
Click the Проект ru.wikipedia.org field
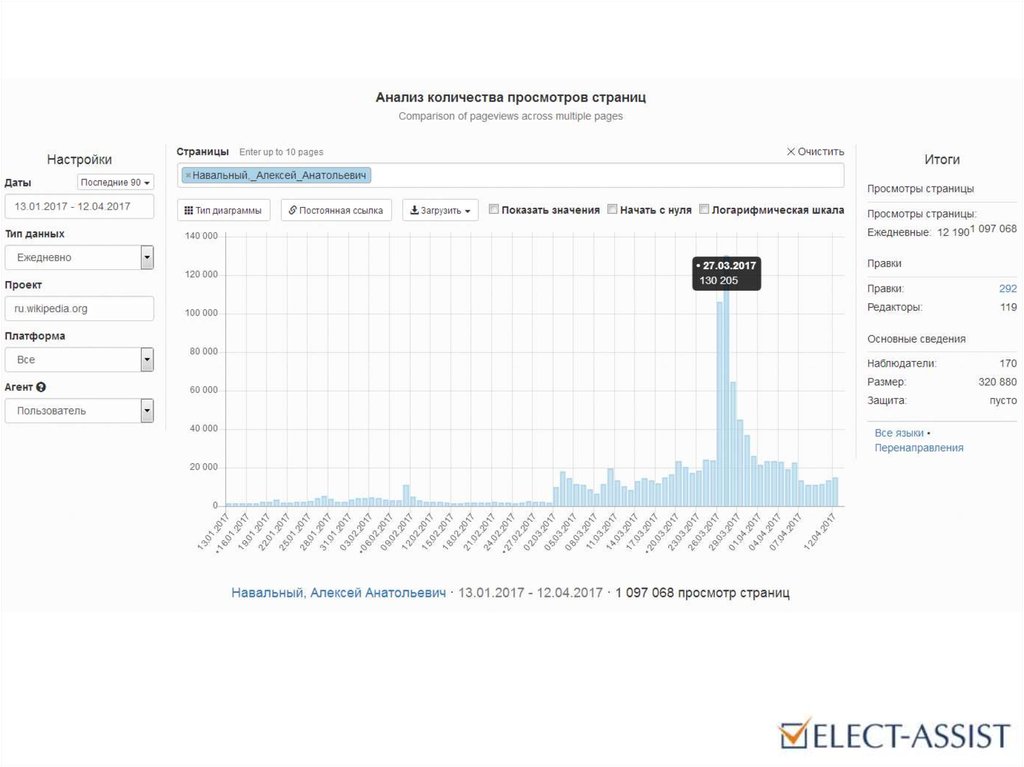pyautogui.click(x=79, y=309)
